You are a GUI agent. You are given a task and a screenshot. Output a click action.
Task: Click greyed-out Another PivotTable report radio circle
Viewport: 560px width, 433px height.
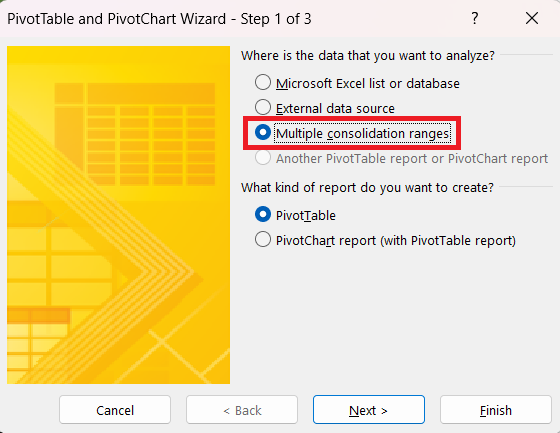pos(263,158)
